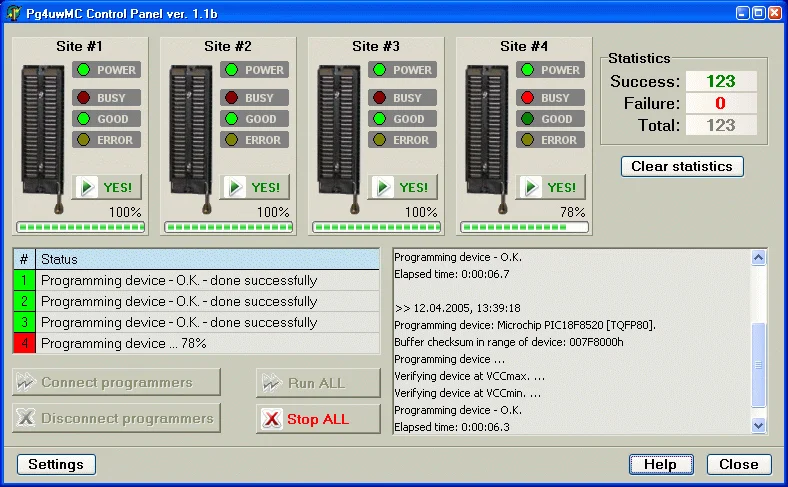Click the Site #3 BUSY indicator LED
The image size is (788, 487).
379,98
